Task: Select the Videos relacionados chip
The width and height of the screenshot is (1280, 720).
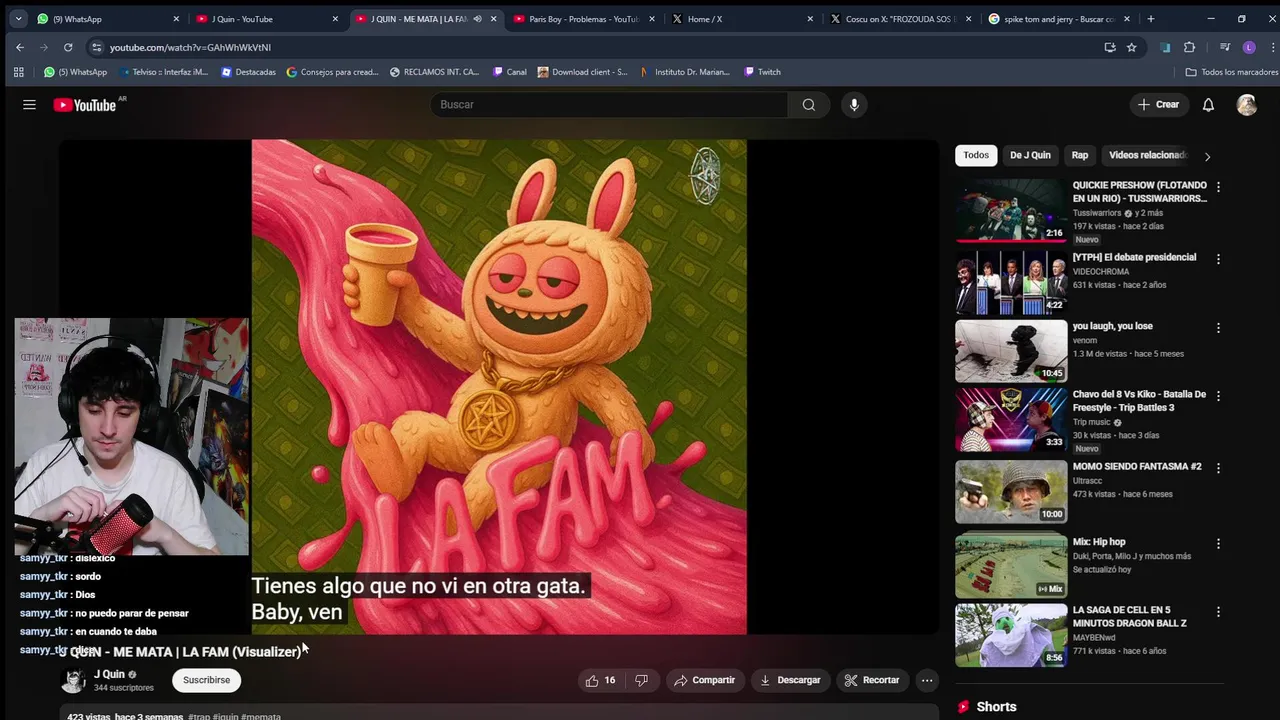Action: pos(1147,155)
